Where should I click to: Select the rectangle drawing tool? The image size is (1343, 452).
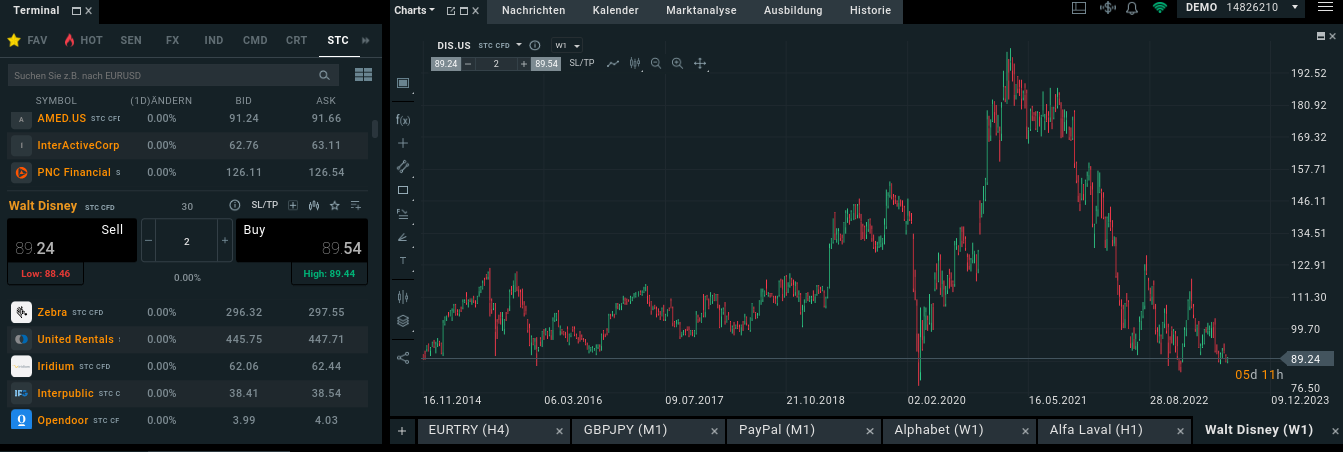(403, 190)
